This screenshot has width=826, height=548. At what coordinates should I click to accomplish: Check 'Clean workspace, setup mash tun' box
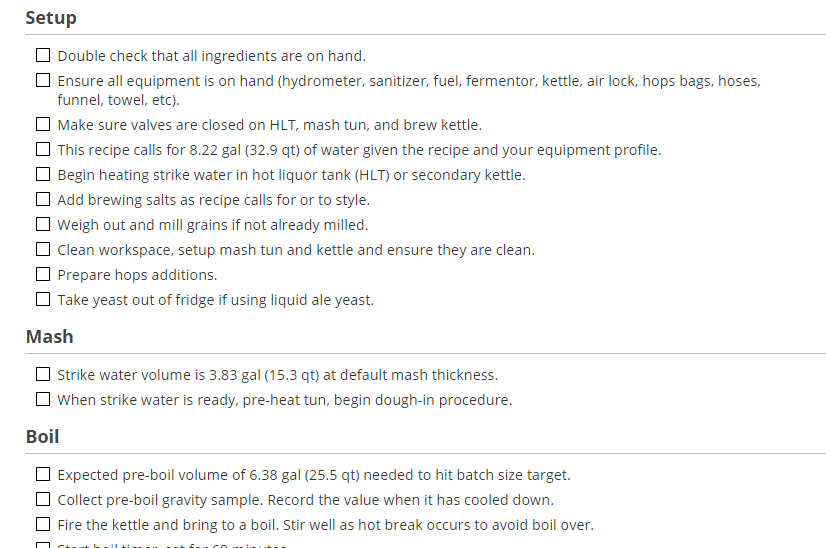[x=43, y=250]
